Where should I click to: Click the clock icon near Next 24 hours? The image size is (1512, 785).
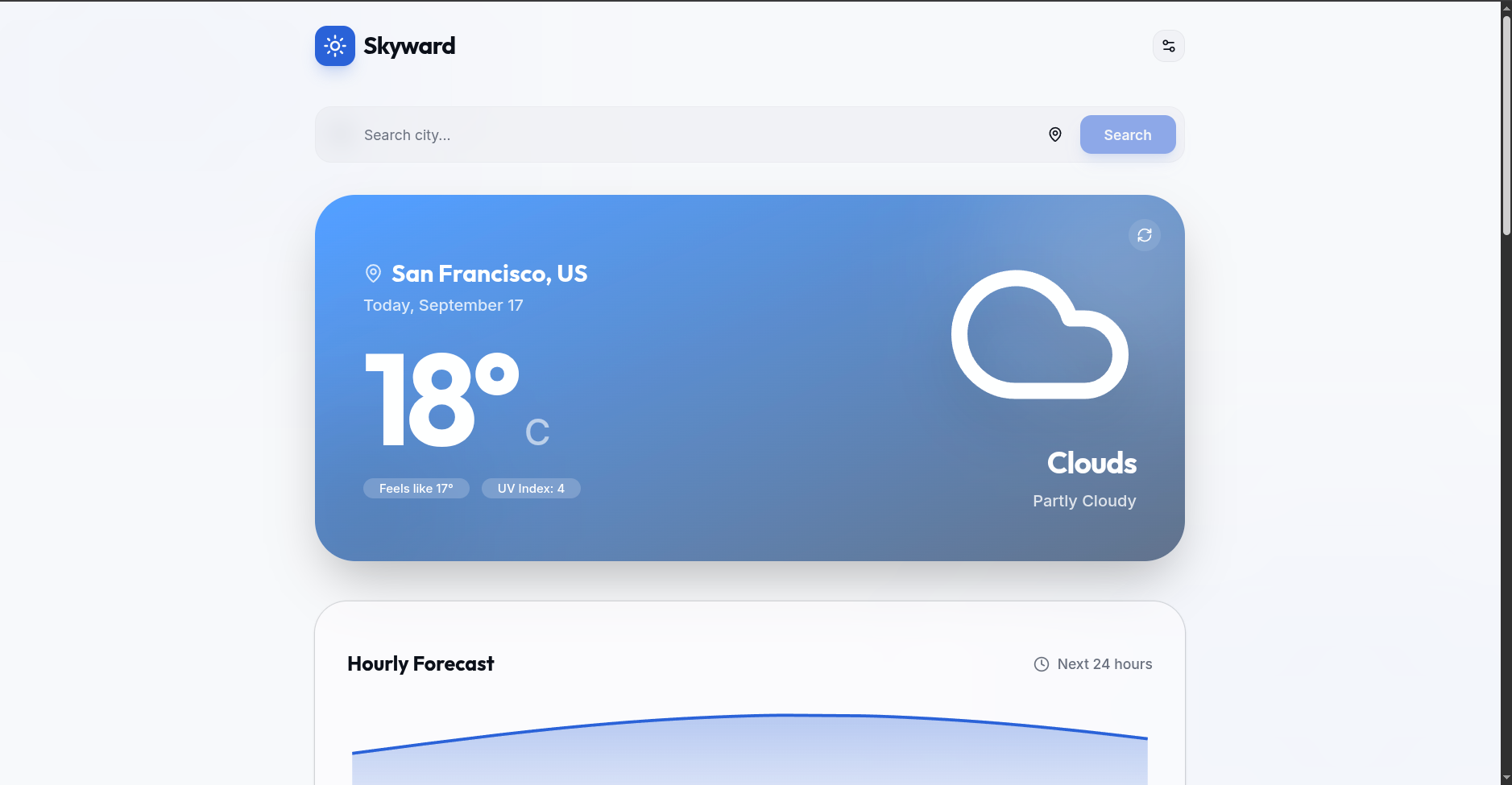pos(1042,664)
